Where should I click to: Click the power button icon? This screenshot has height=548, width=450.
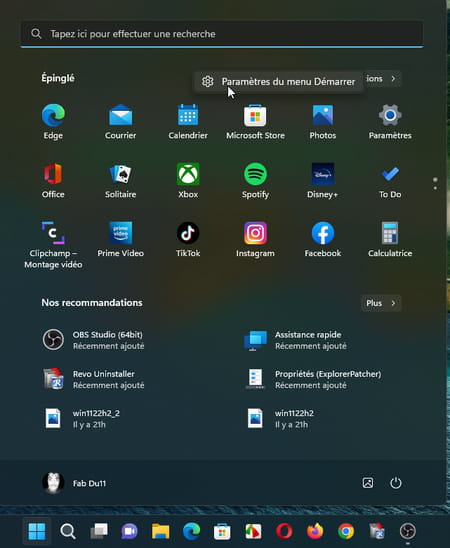pyautogui.click(x=395, y=483)
